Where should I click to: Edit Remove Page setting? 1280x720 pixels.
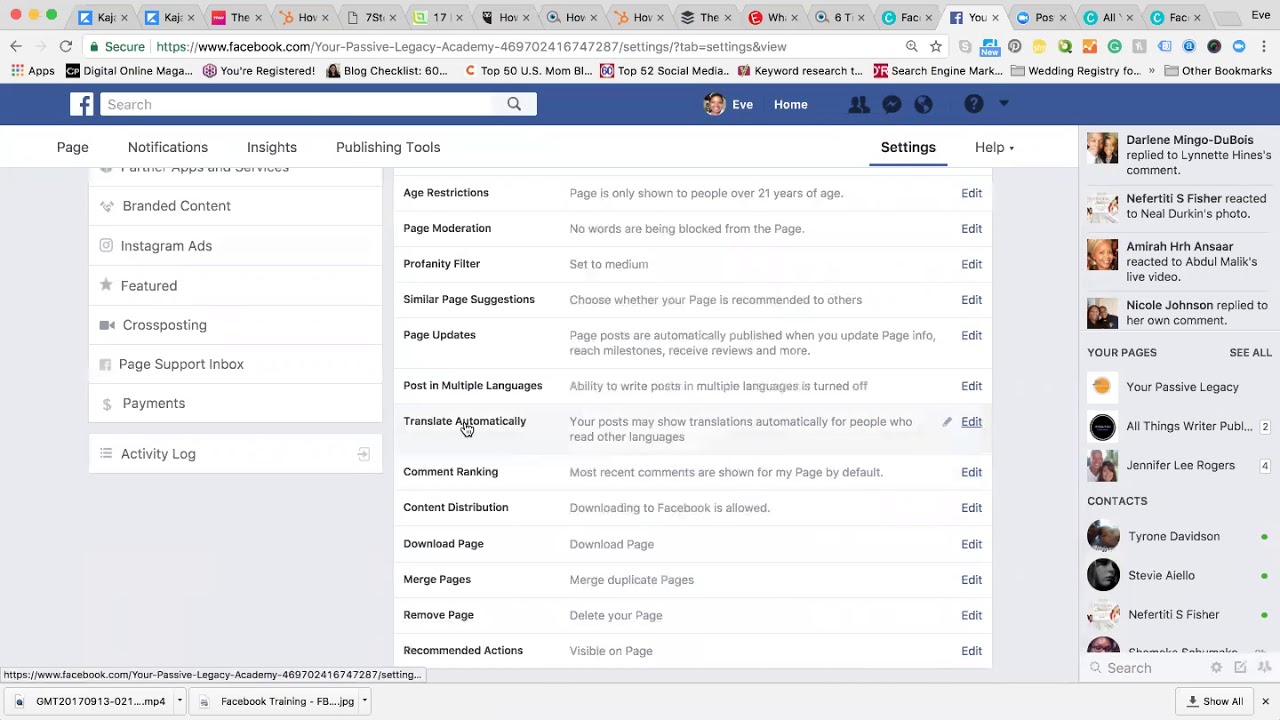(x=971, y=615)
